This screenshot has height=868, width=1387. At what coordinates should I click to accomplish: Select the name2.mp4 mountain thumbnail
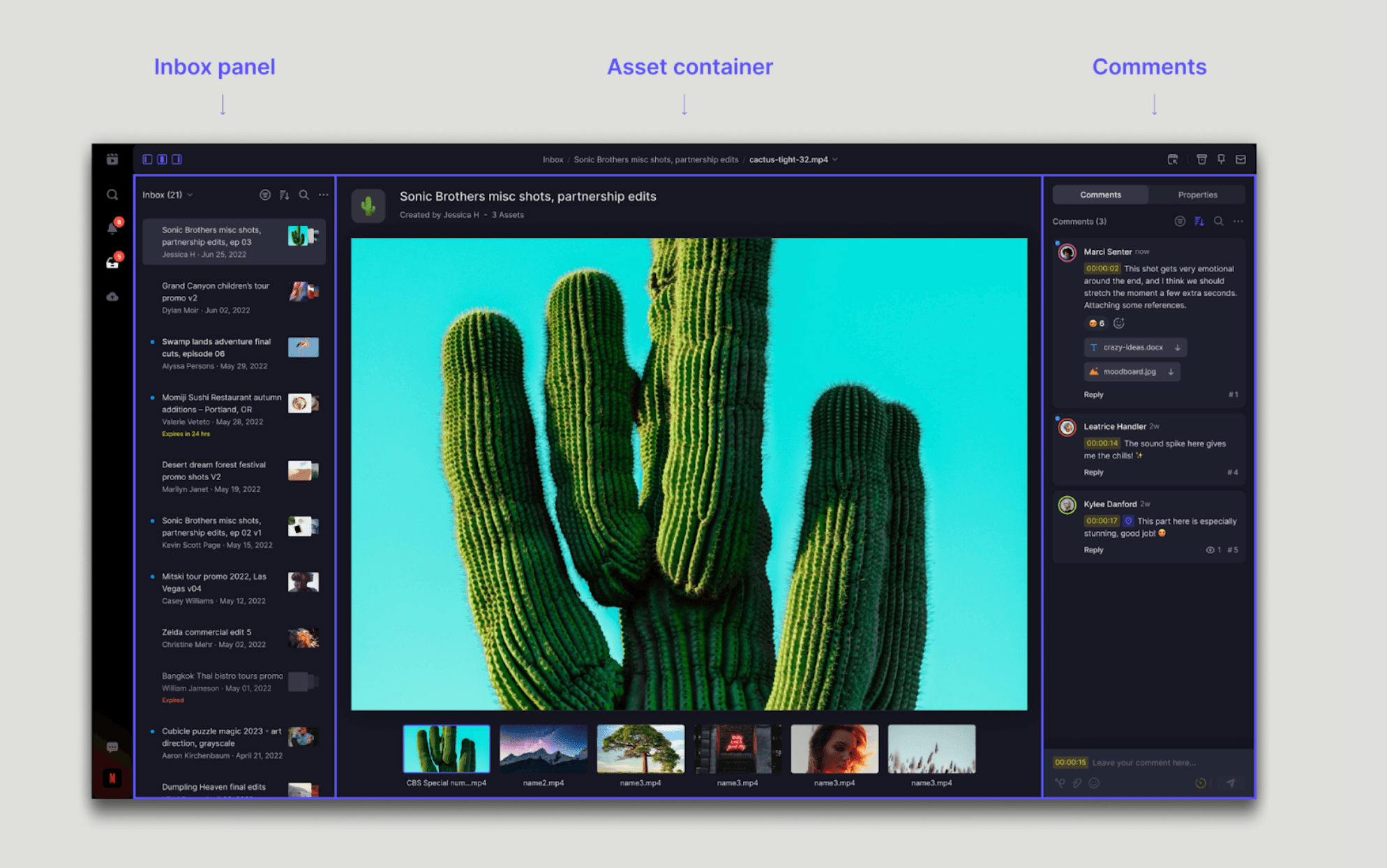coord(543,749)
